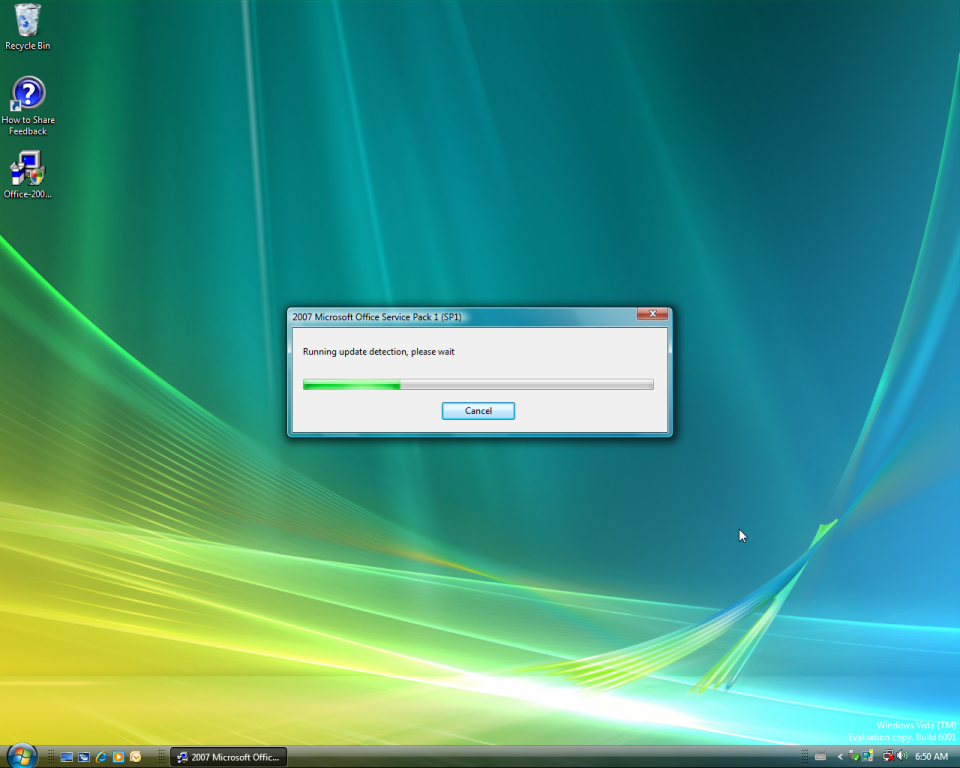Select the How to Share Feedback shortcut
The height and width of the screenshot is (768, 960).
pos(28,105)
